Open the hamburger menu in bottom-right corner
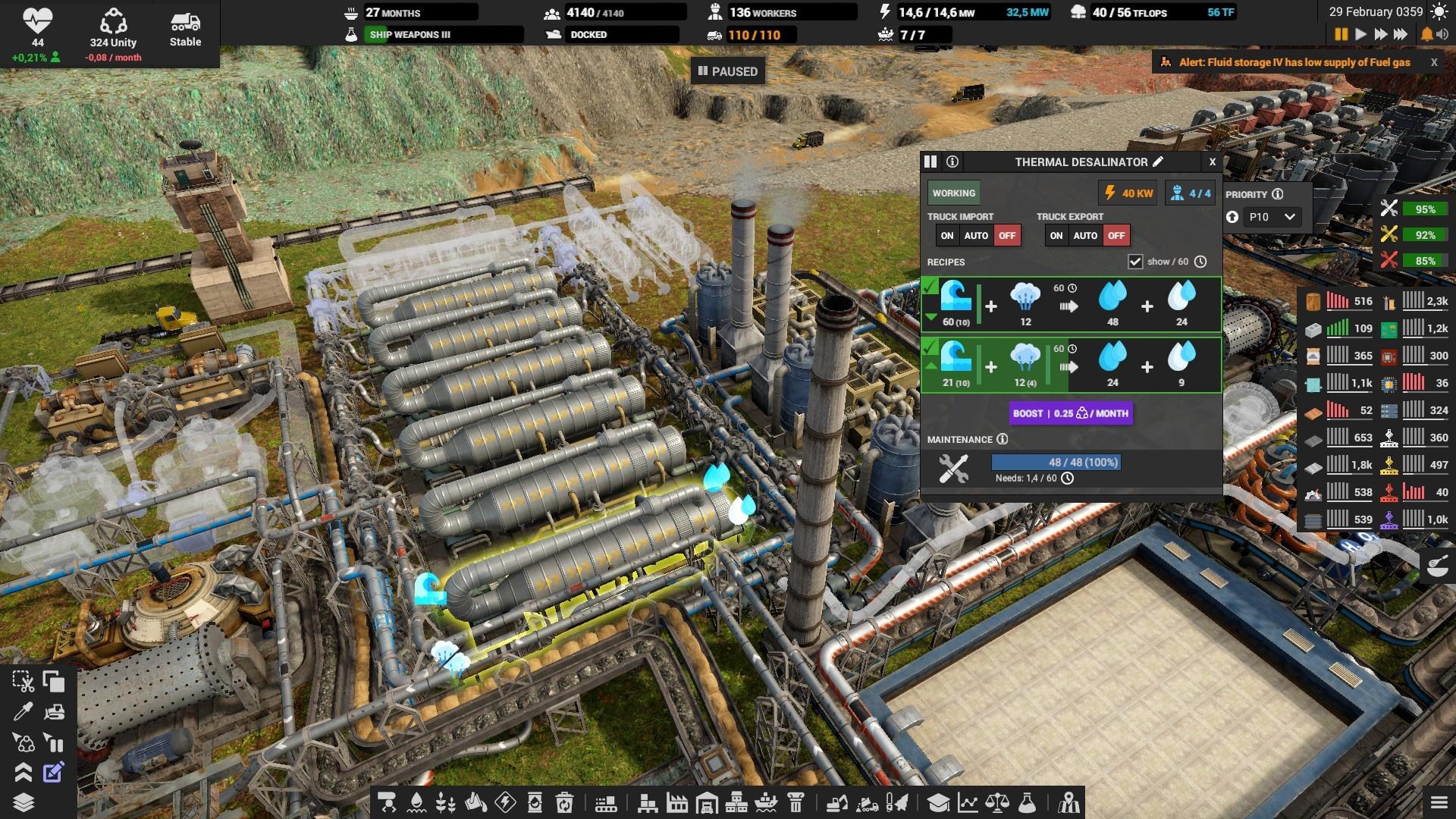 1439,802
